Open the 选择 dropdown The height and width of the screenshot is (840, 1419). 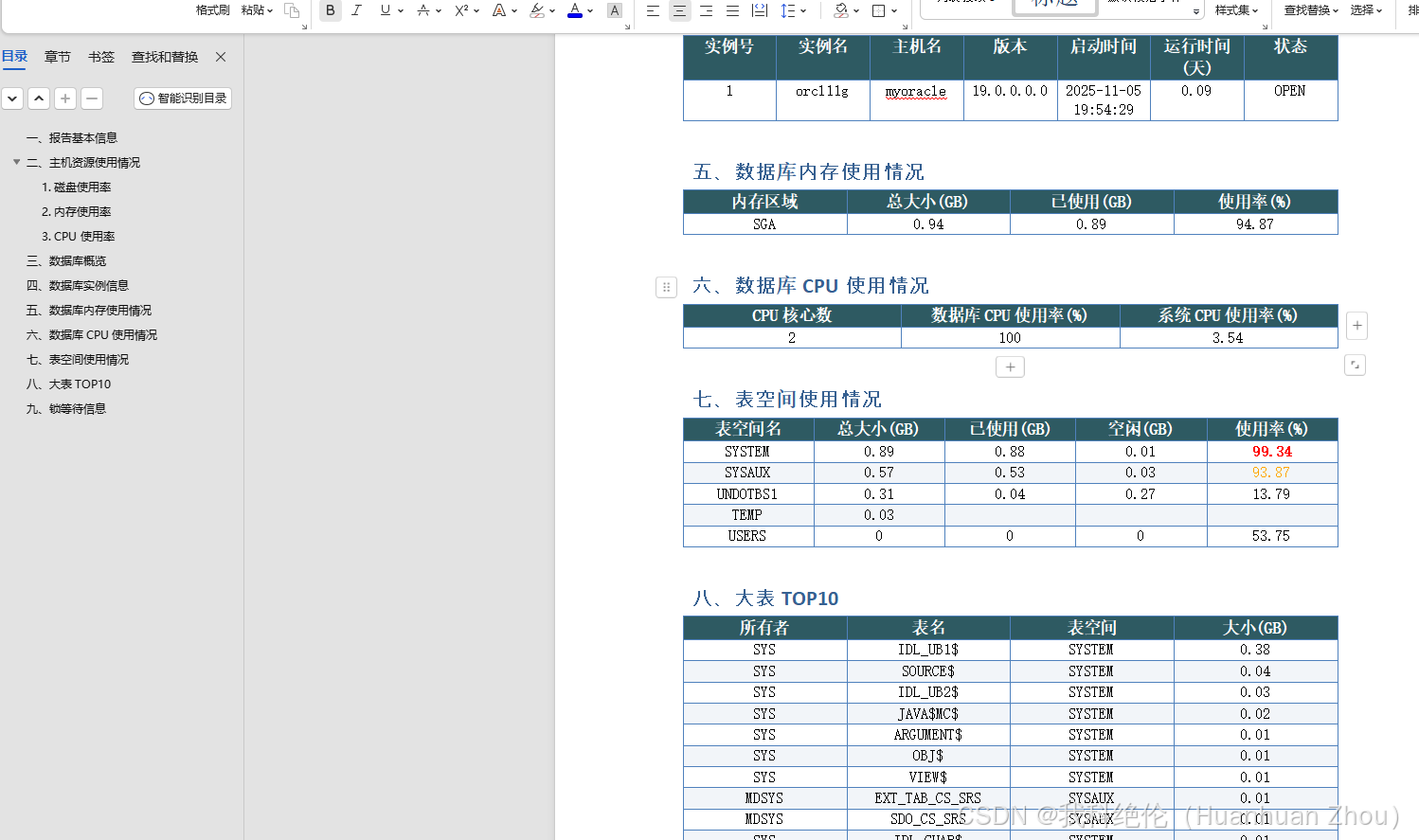coord(1366,10)
